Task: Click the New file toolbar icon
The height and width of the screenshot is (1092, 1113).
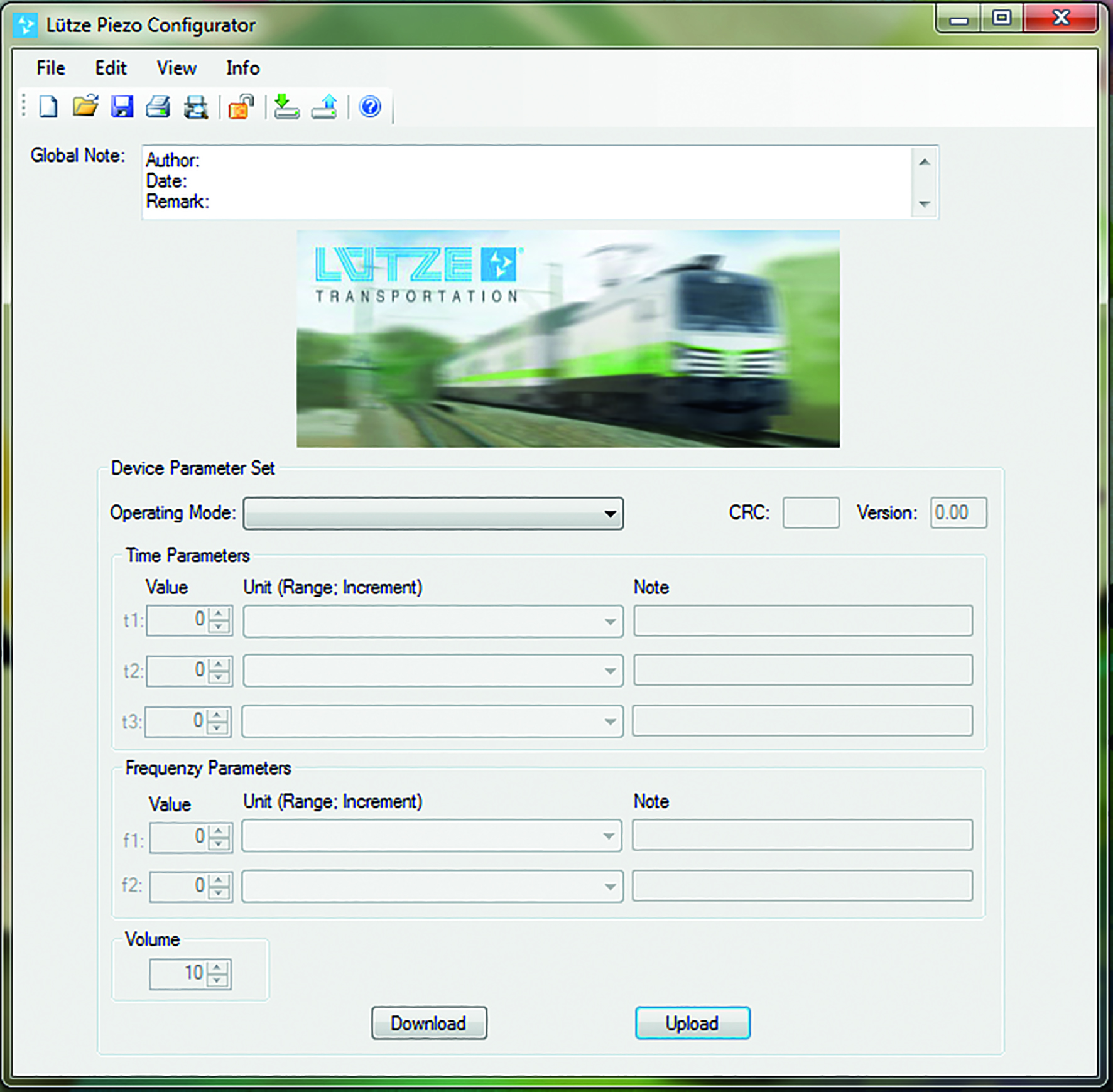Action: tap(48, 107)
